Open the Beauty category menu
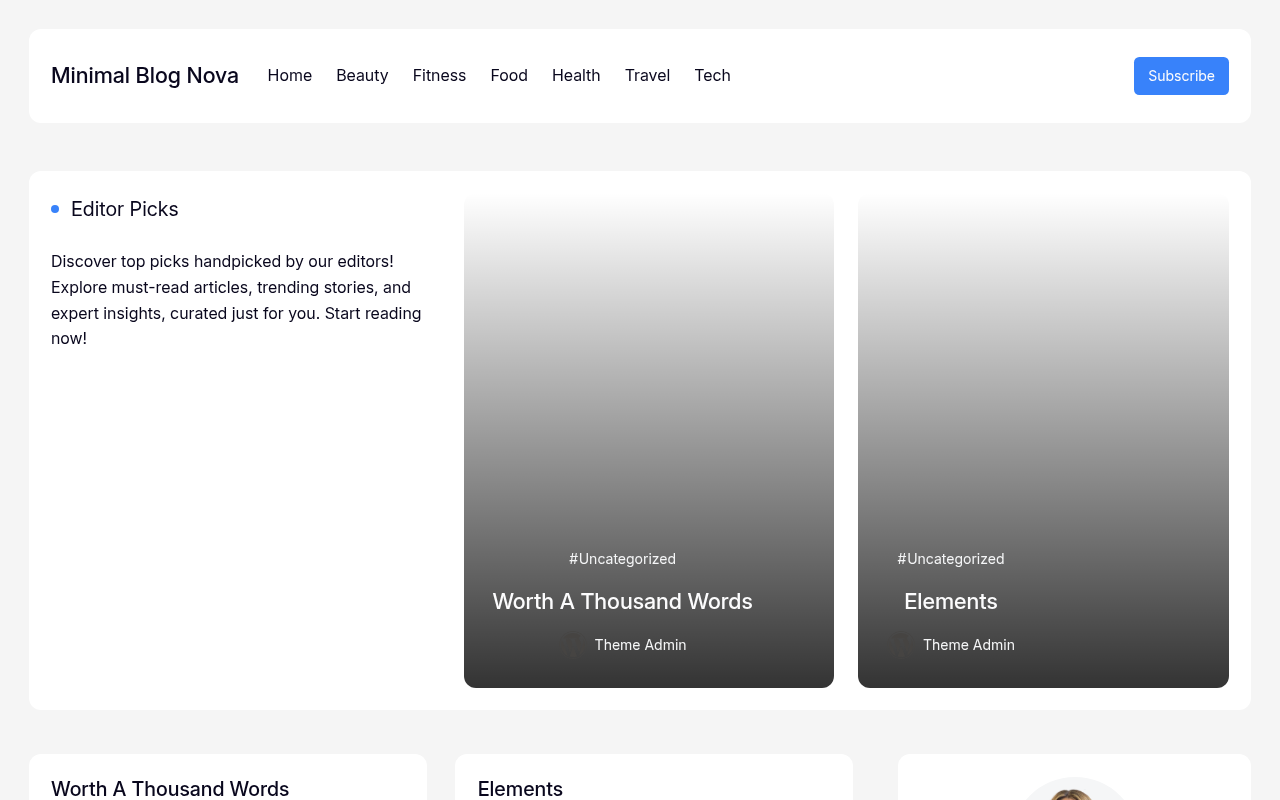 click(x=362, y=76)
